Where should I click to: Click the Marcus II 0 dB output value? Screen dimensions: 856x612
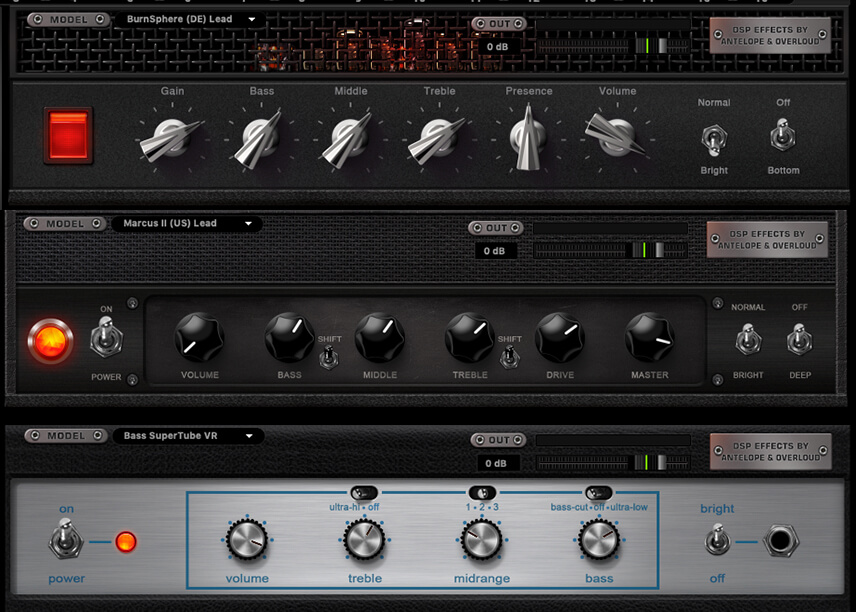pos(494,251)
